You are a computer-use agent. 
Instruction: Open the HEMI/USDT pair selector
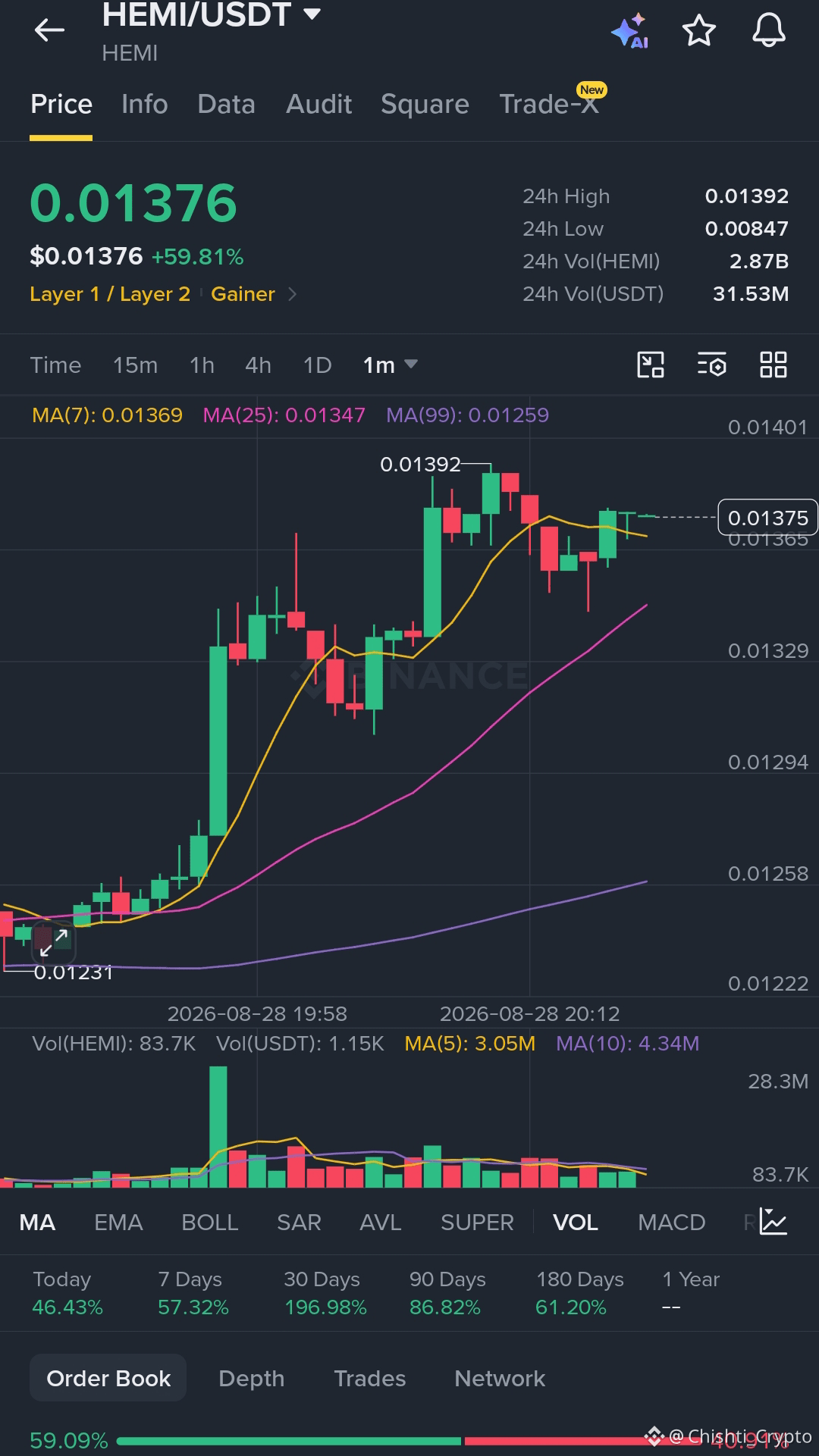pos(212,15)
